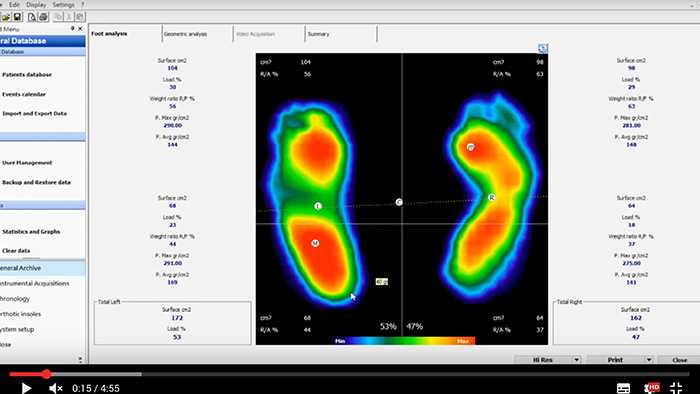Unmute the video sound
This screenshot has height=394, width=700.
[56, 388]
